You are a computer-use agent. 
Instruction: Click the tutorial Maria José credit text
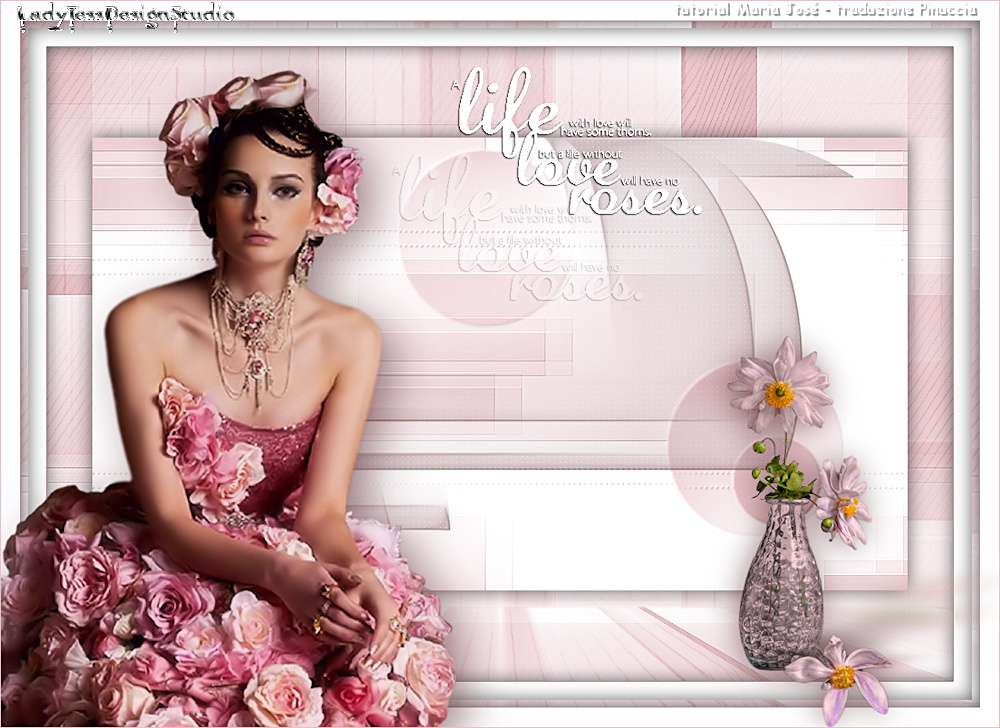pos(826,11)
